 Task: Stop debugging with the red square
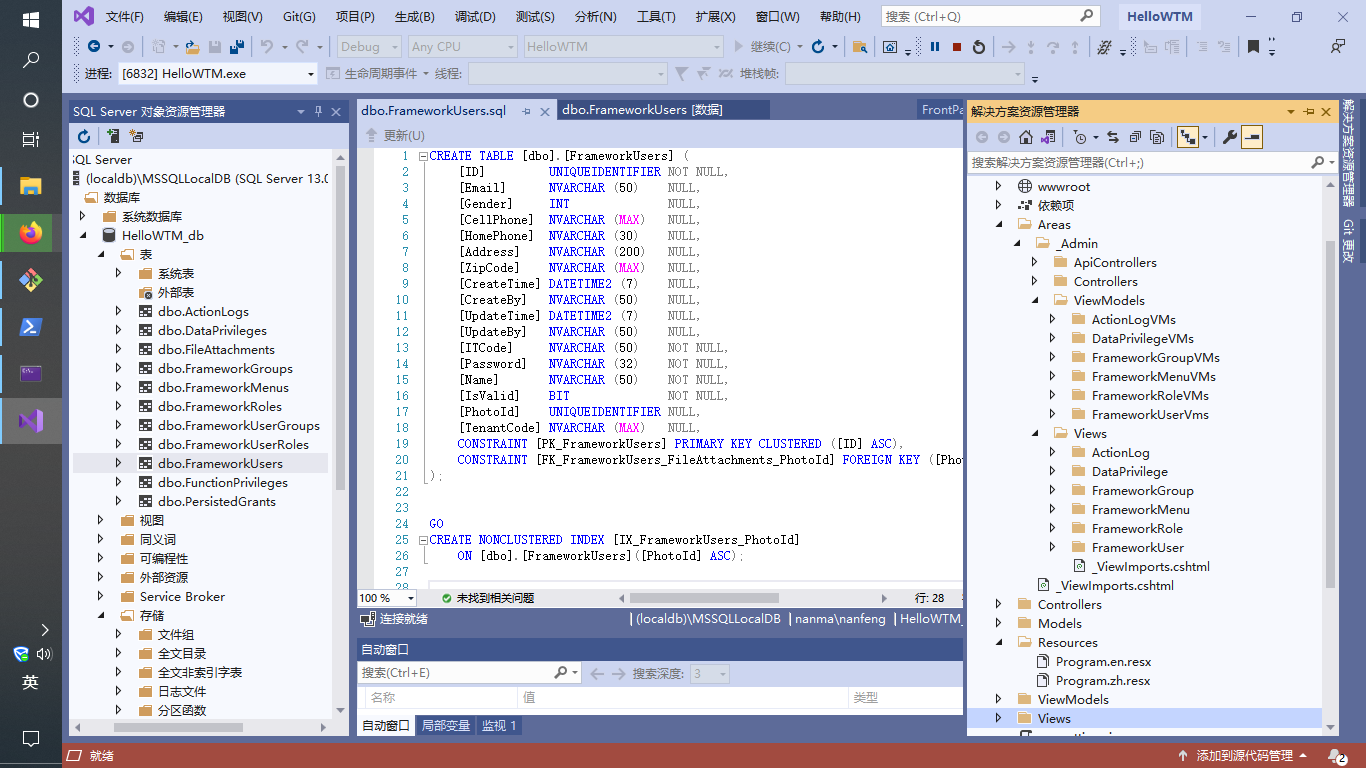click(957, 47)
